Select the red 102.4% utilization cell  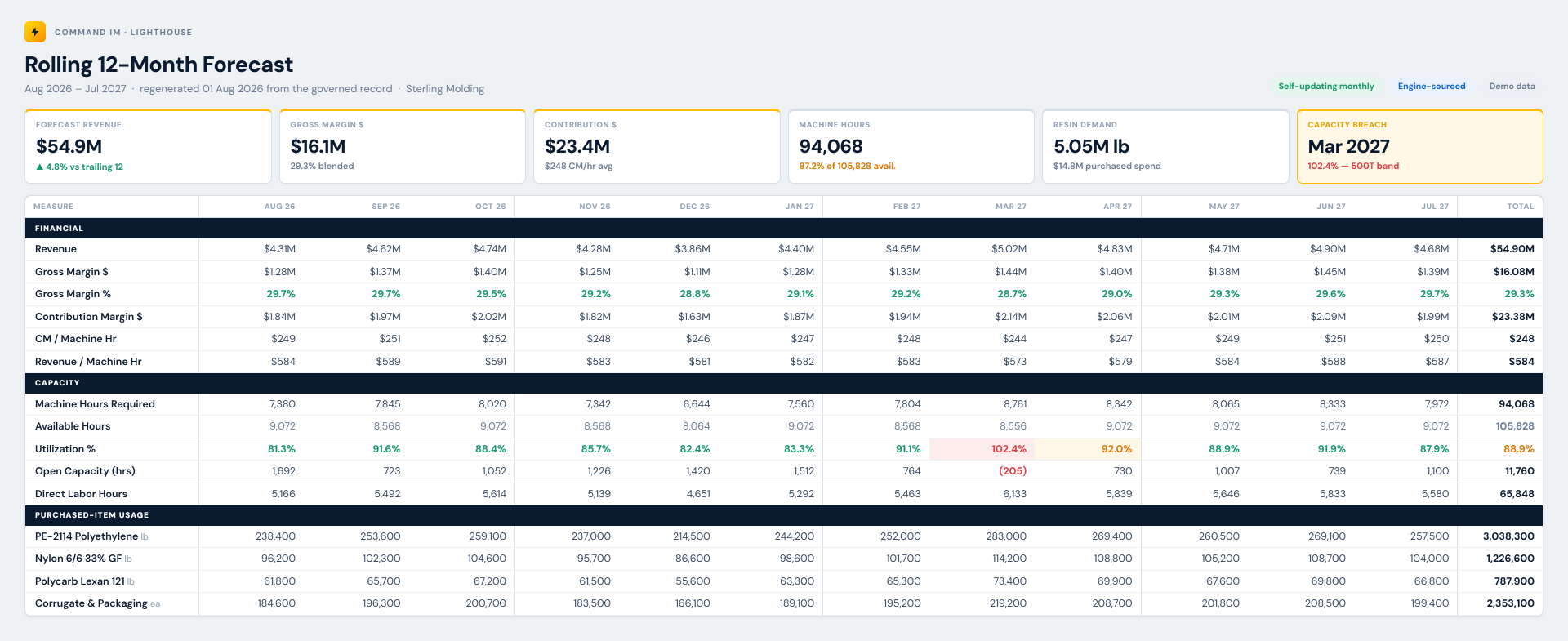pos(982,449)
